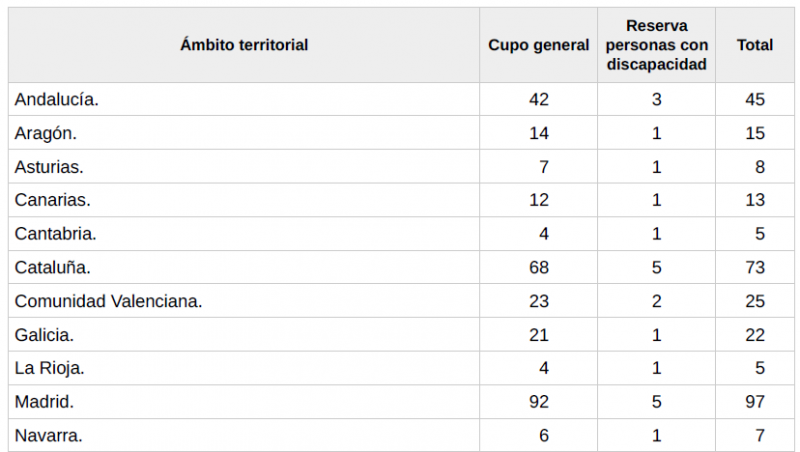The width and height of the screenshot is (800, 452).
Task: Click Andalucía's total value 45
Action: 755,99
